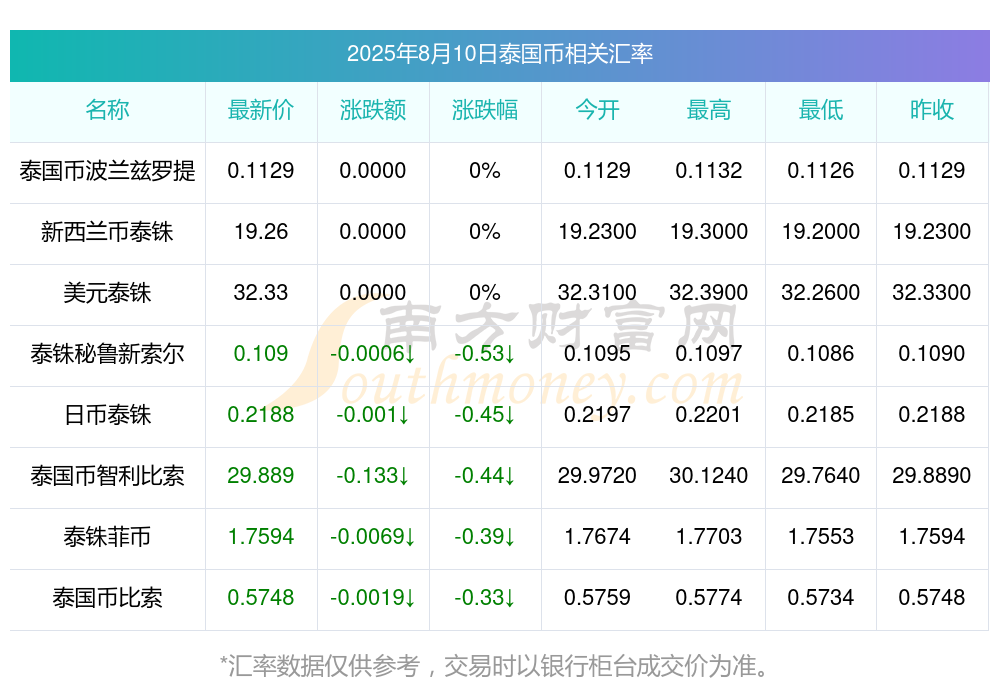
Task: Click low value 32.2600
Action: (x=821, y=293)
